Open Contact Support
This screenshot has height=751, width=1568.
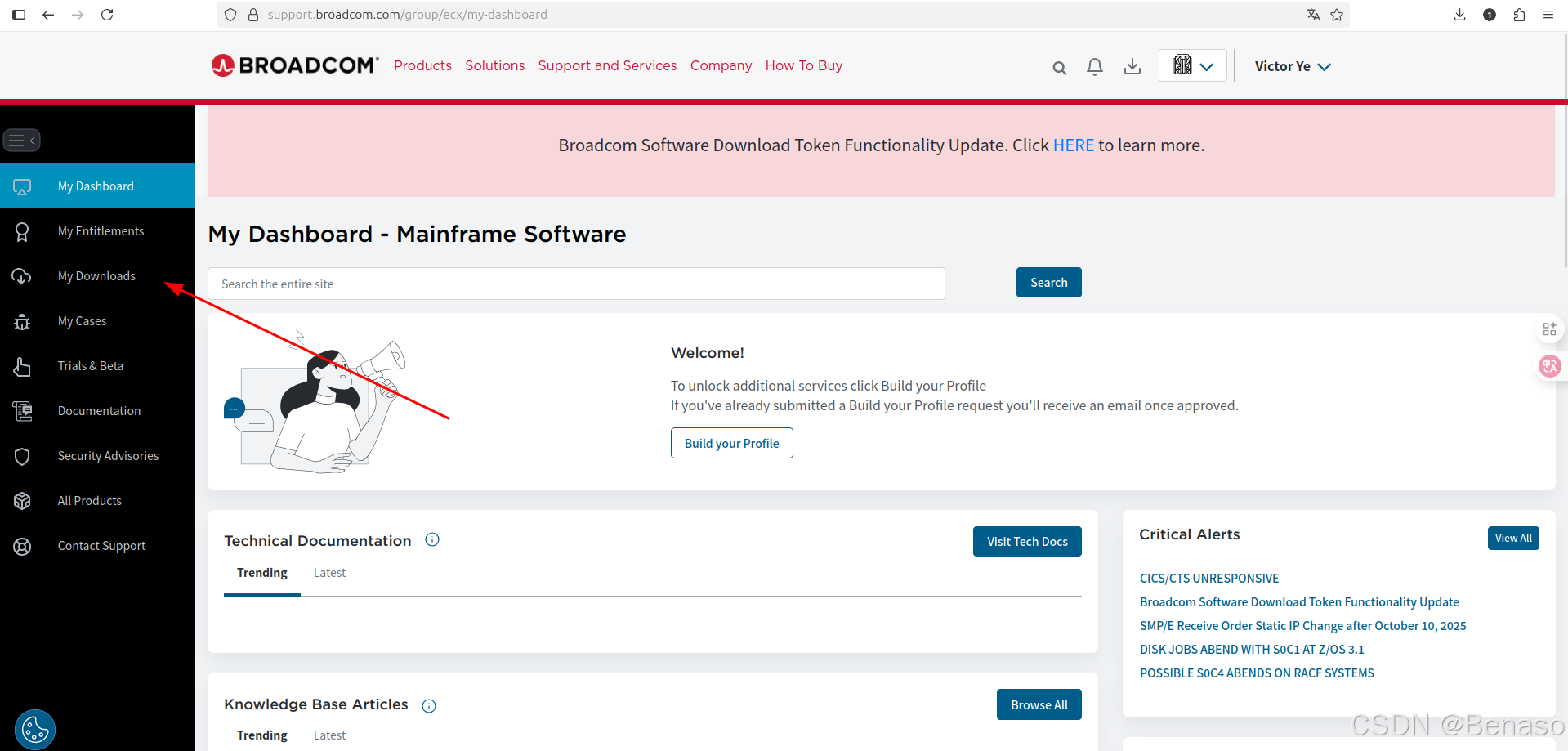coord(101,546)
